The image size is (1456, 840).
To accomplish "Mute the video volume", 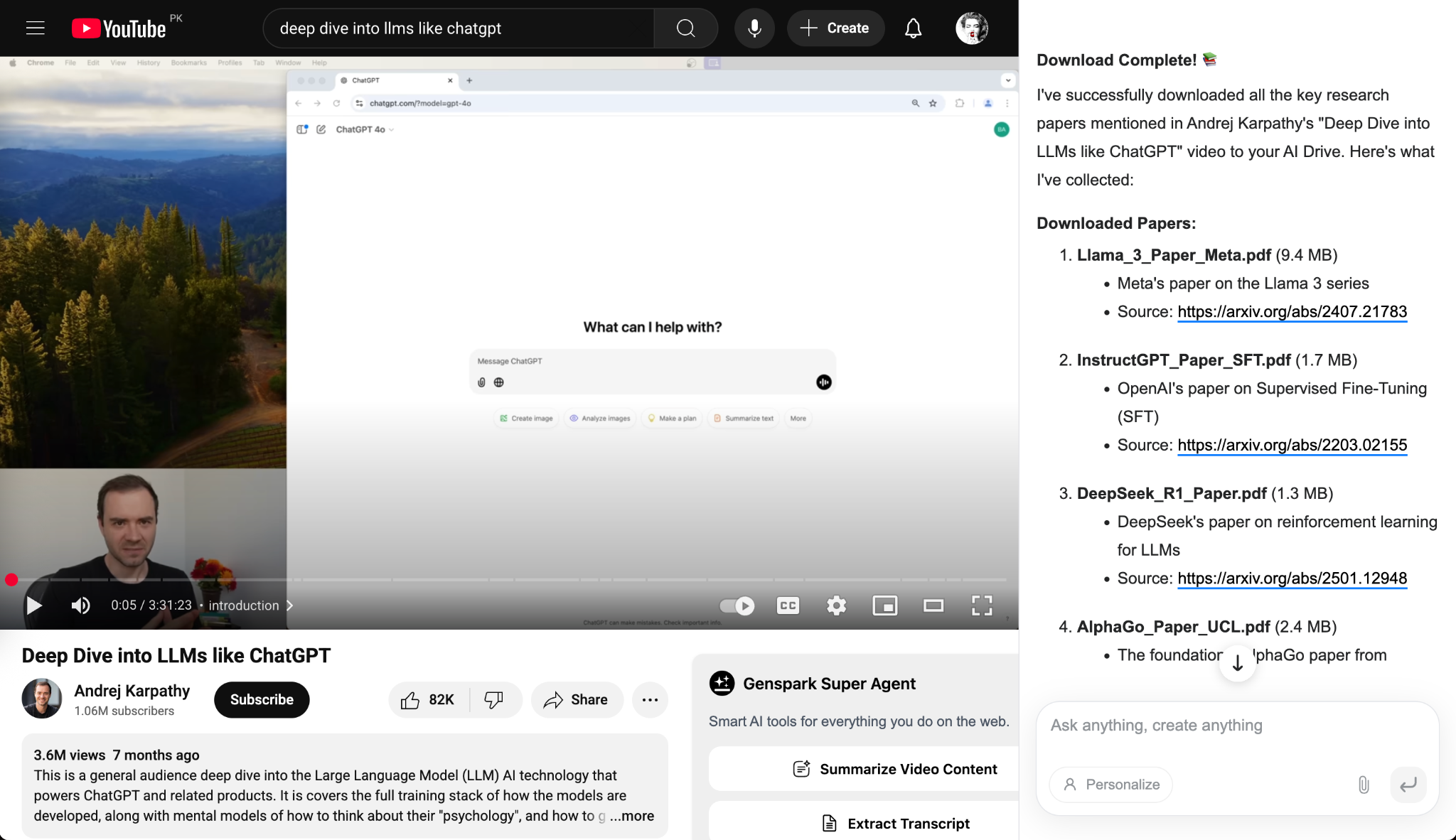I will (80, 605).
